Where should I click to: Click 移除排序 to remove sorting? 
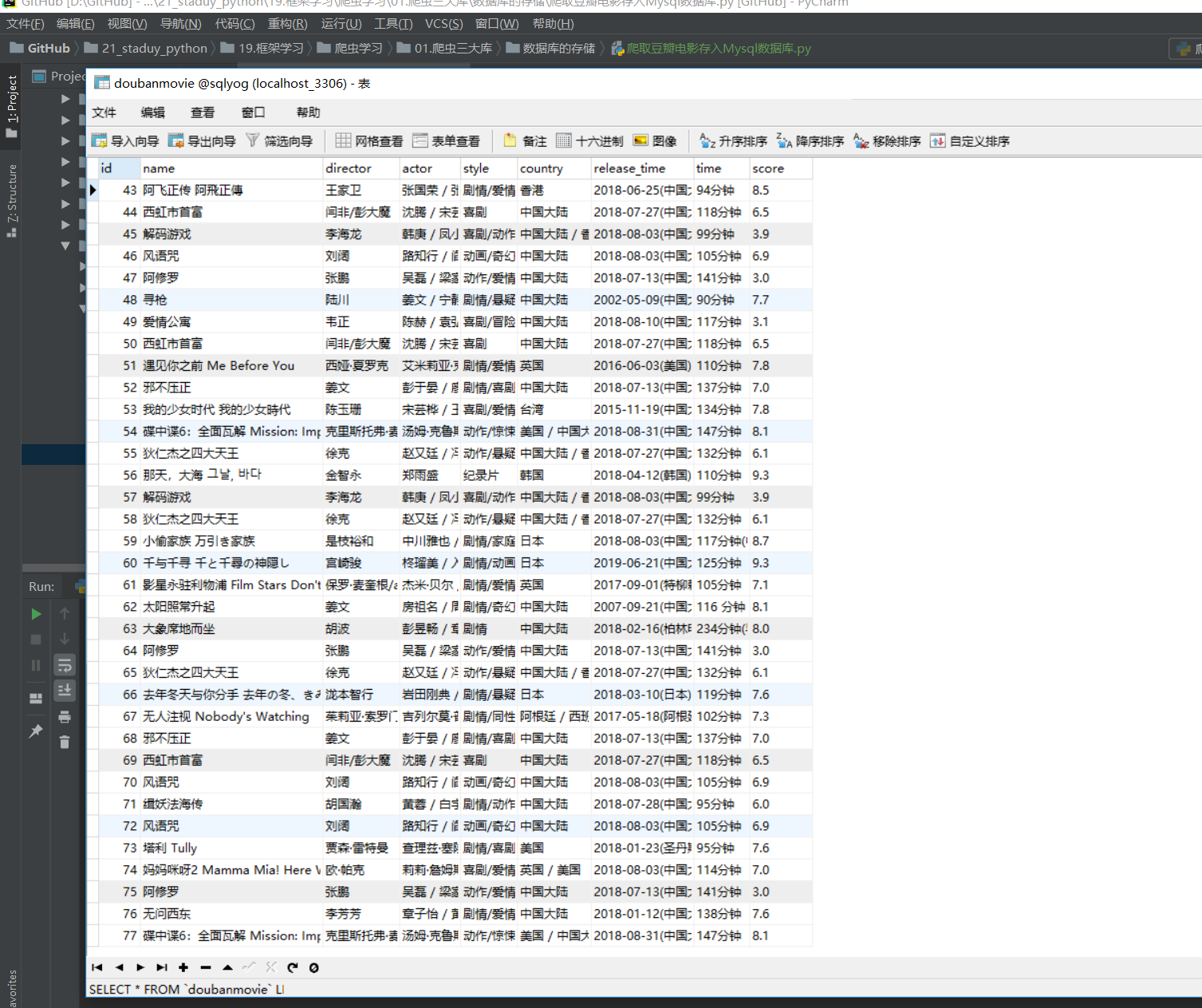click(887, 141)
